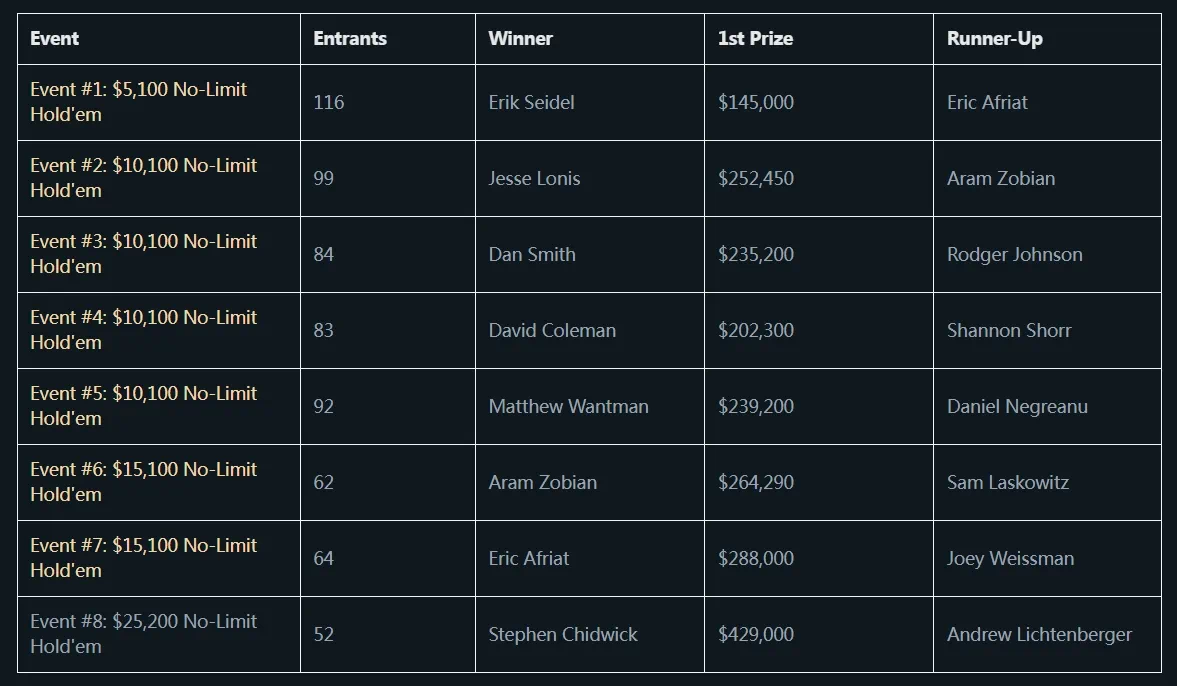The width and height of the screenshot is (1177, 686).
Task: Click the 1st Prize column header
Action: [755, 39]
